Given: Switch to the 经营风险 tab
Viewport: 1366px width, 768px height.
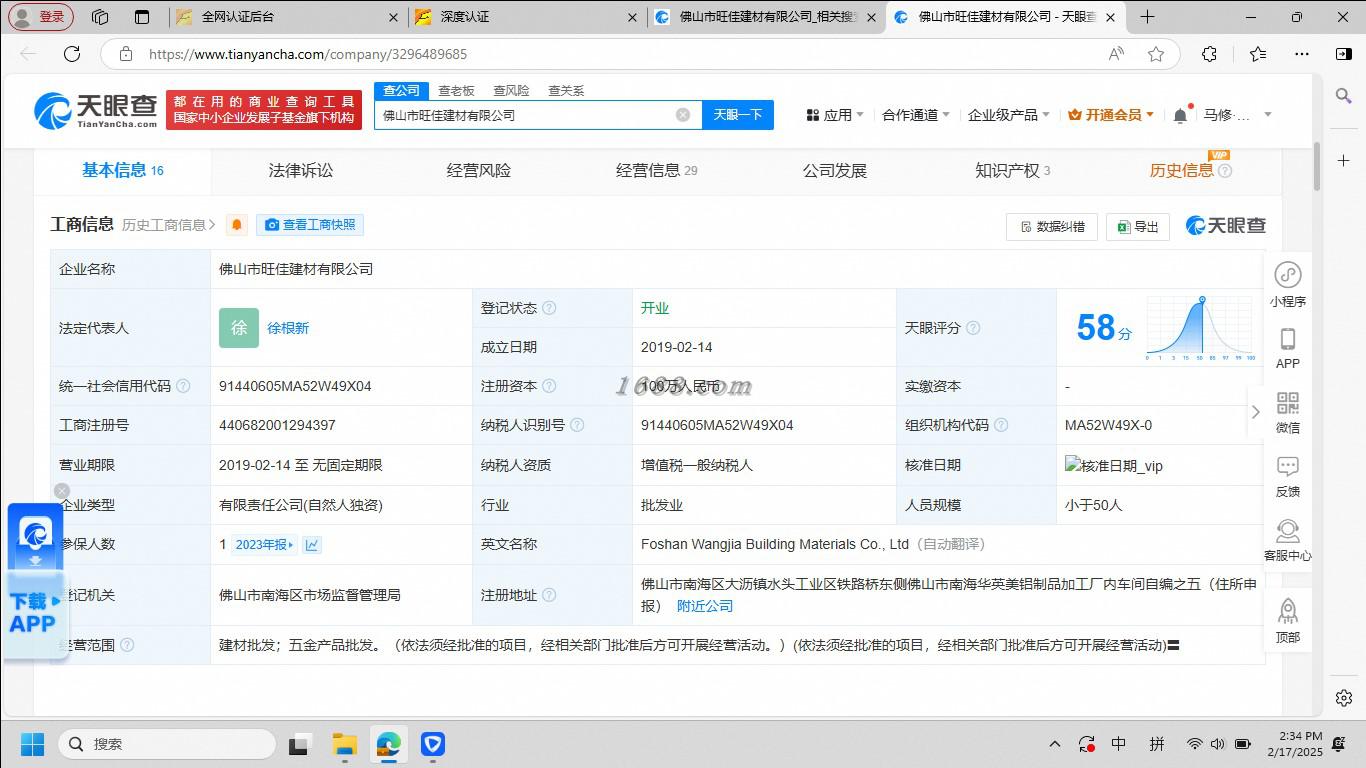Looking at the screenshot, I should [479, 171].
